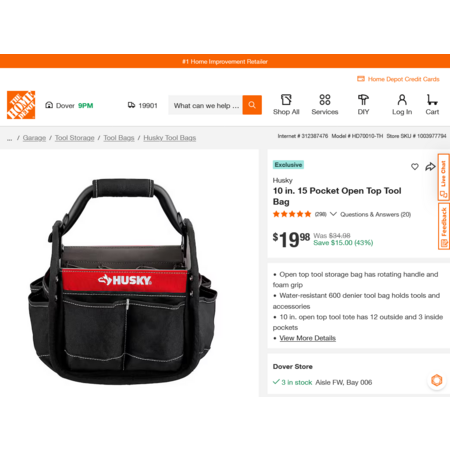Click the View More Details link

click(x=307, y=338)
